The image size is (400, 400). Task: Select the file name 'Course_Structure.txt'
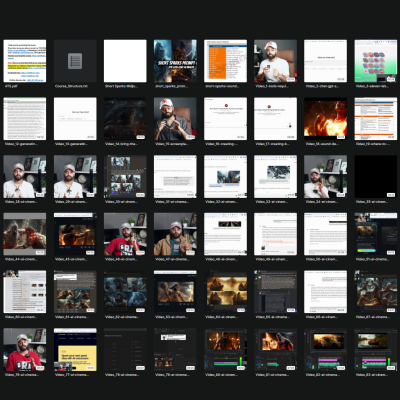[x=71, y=86]
